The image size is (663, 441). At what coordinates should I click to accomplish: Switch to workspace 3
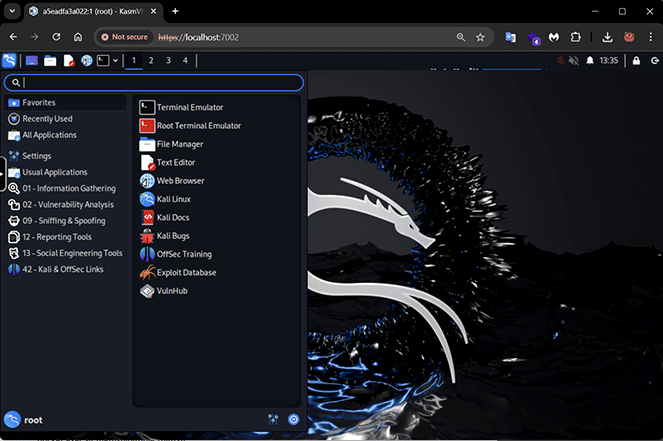click(x=168, y=61)
